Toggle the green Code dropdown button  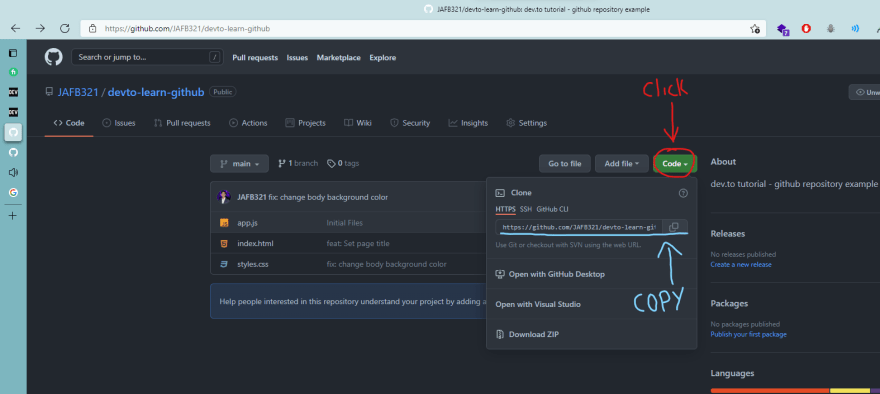(x=675, y=164)
